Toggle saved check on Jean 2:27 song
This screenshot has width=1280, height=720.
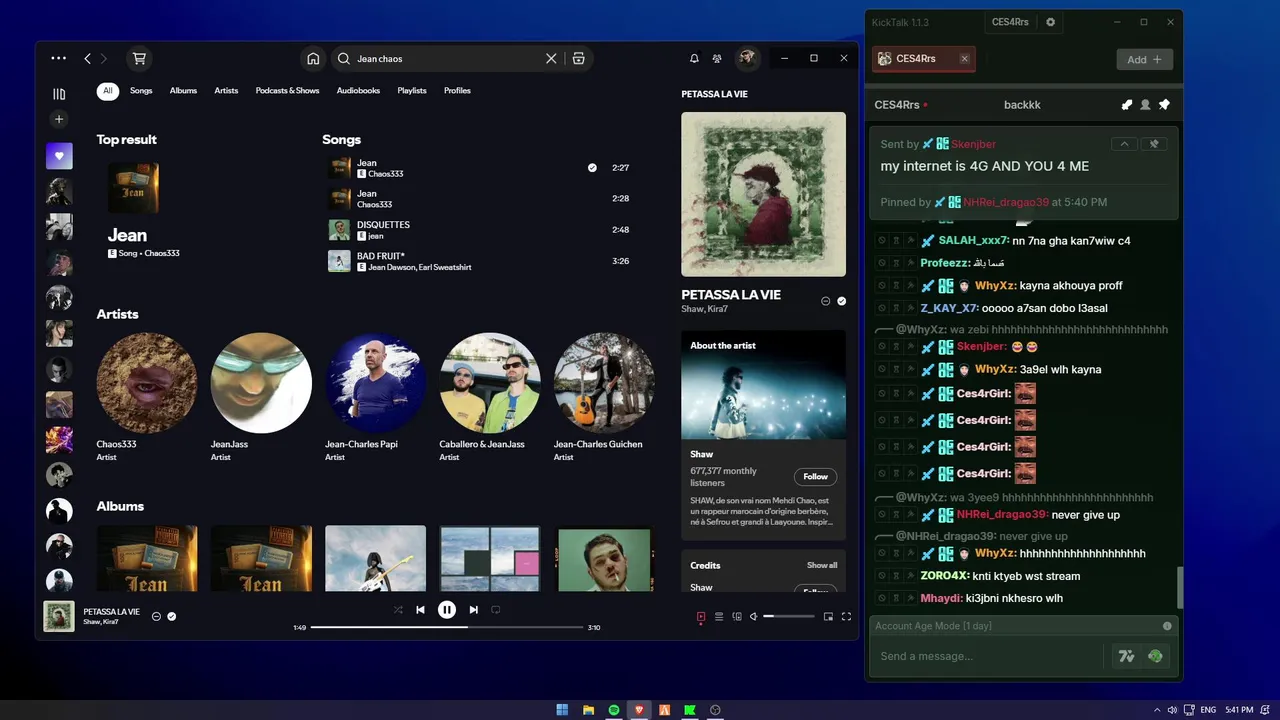(592, 168)
